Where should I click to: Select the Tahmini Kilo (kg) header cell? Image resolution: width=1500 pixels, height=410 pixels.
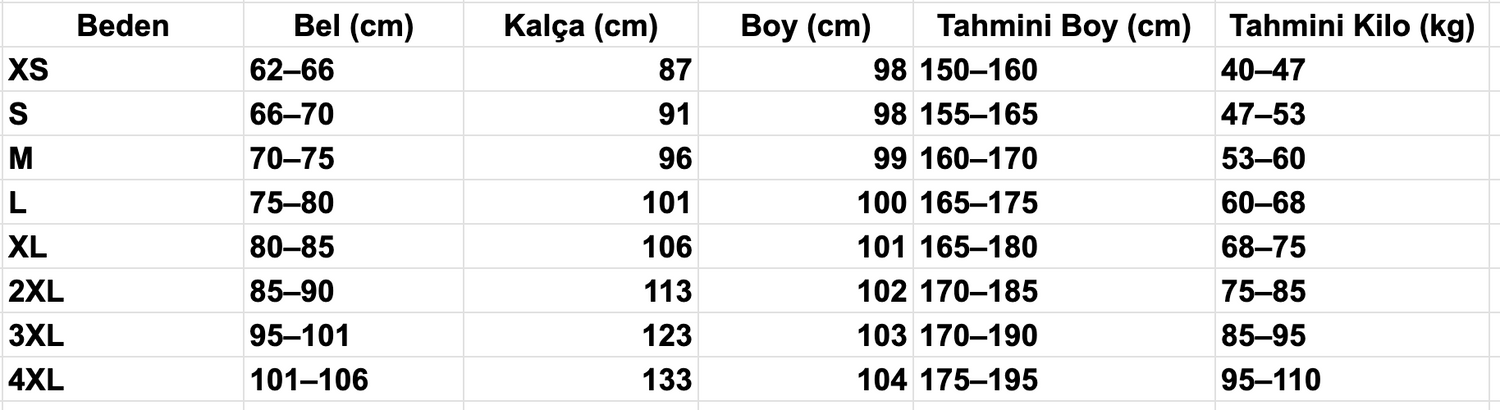click(1353, 28)
